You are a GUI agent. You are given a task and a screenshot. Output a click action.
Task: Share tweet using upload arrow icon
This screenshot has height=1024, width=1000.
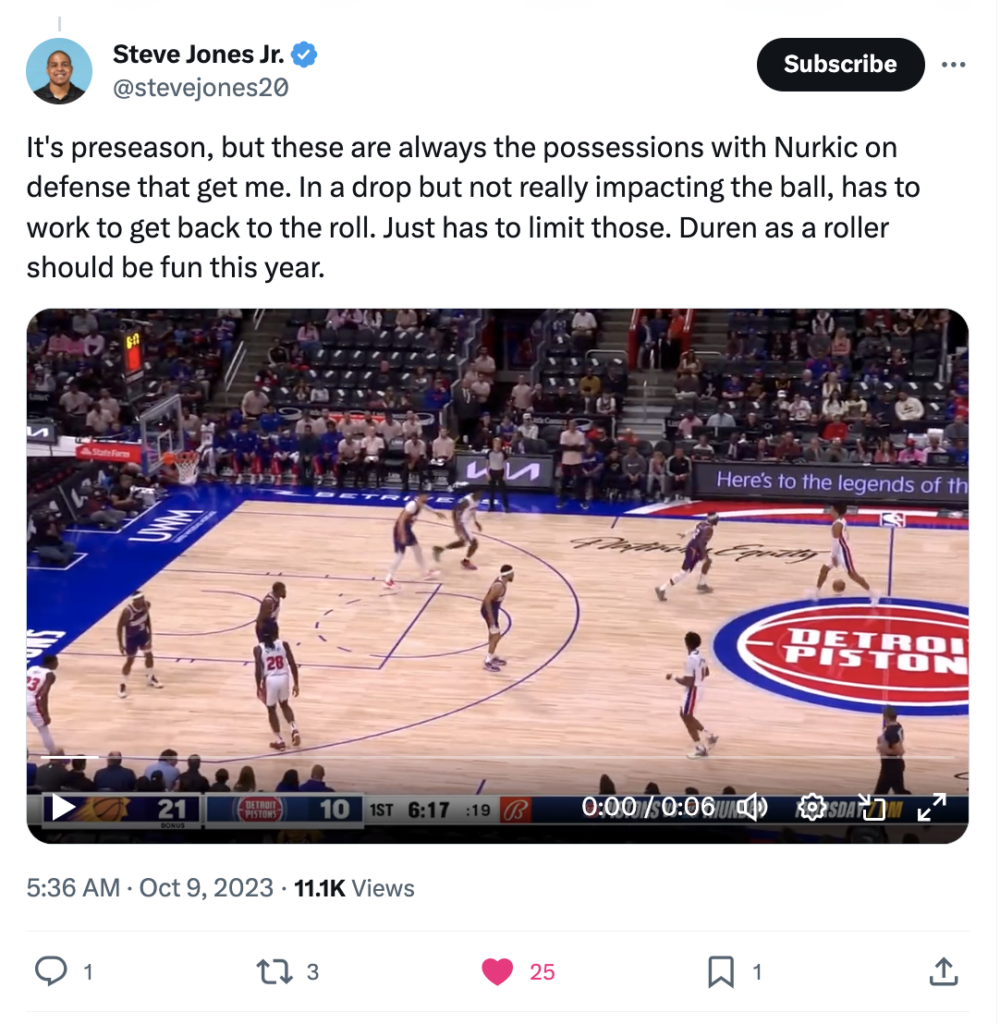[944, 972]
